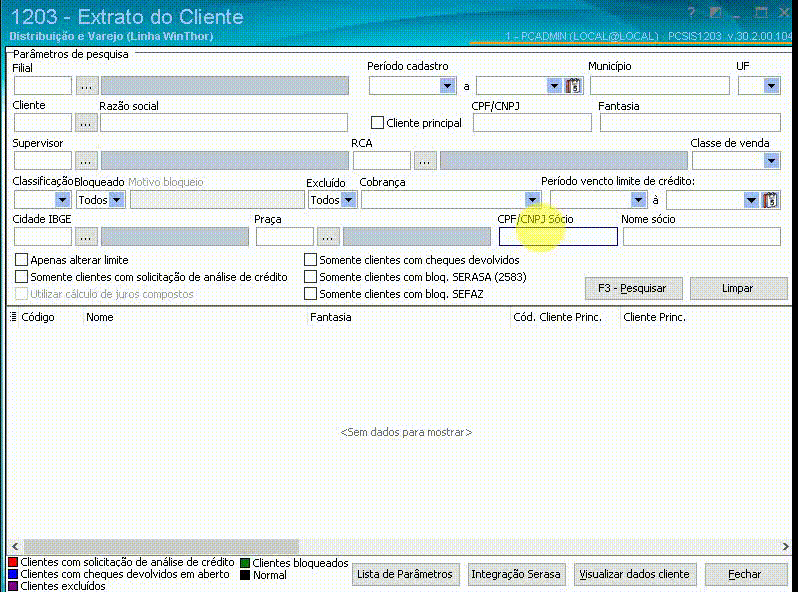Screen dimensions: 798x592
Task: Click the Limpar button
Action: [x=738, y=289]
